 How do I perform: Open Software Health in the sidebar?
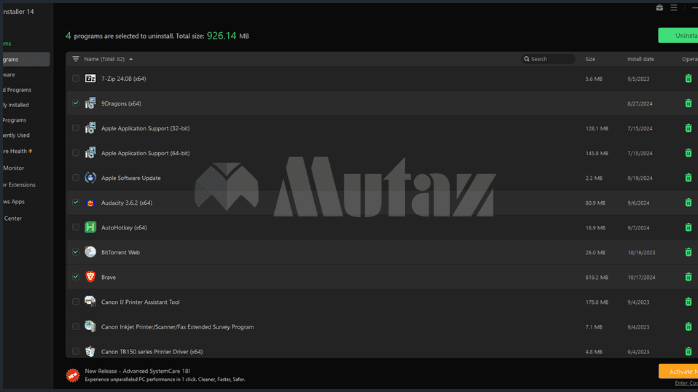(16, 151)
